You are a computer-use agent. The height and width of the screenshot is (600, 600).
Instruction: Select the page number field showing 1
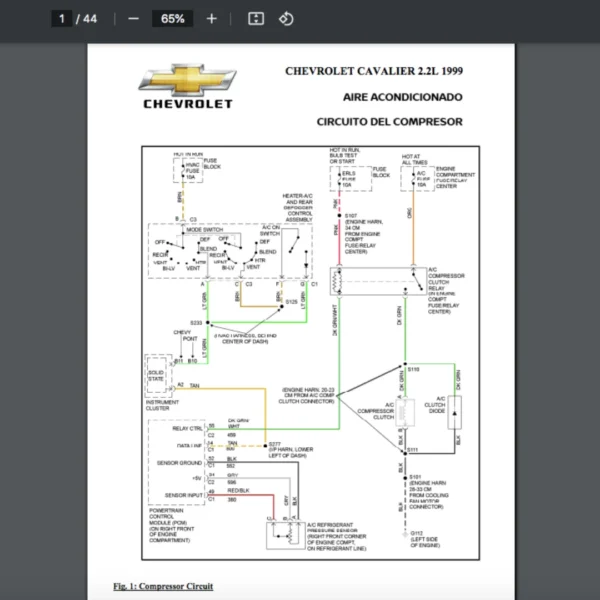point(62,19)
